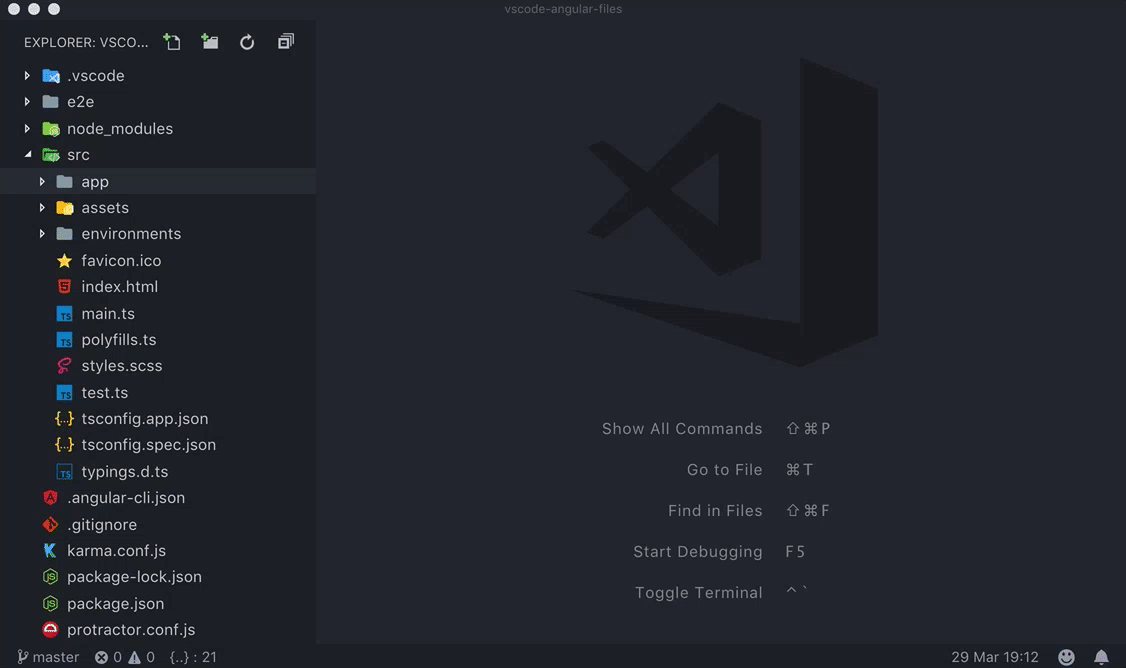Screen dimensions: 1126x668
Task: Open the karma.conf.js file name
Action: coord(116,551)
